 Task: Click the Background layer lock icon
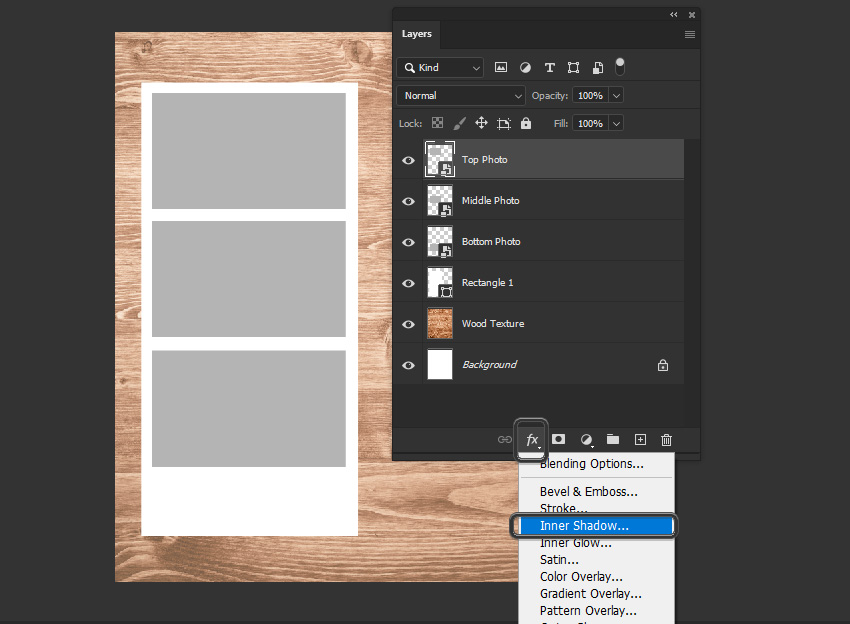662,365
